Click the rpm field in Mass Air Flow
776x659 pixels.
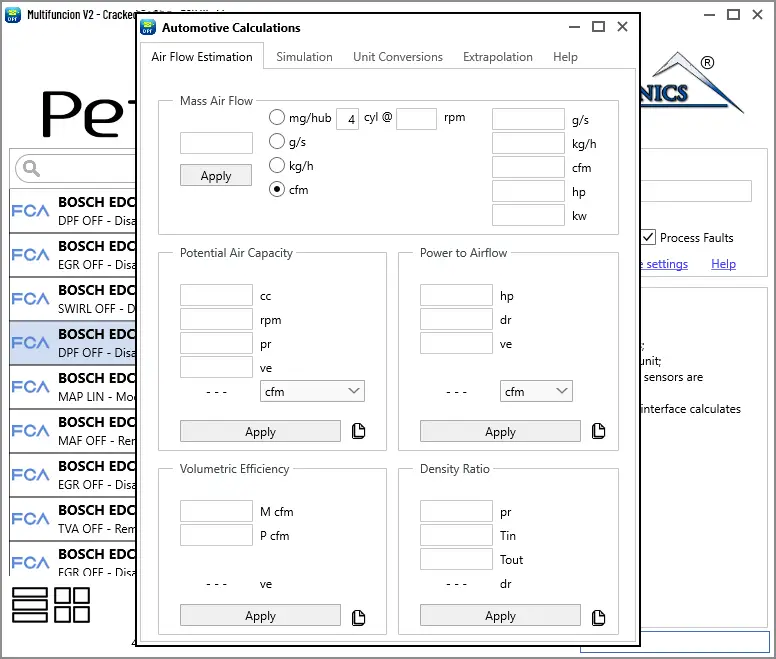(416, 119)
